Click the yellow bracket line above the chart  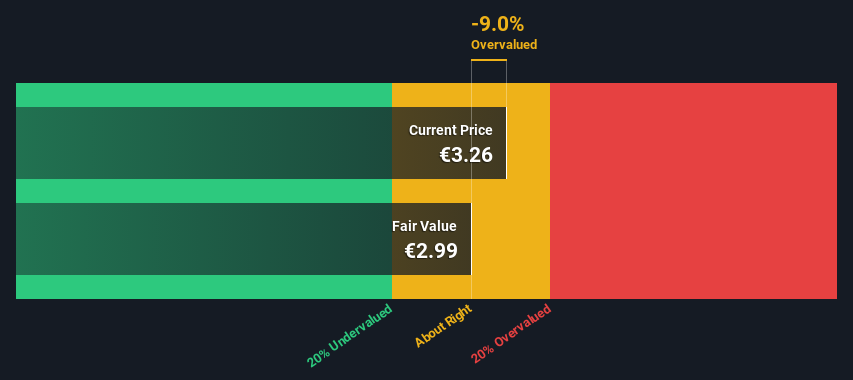(x=489, y=60)
